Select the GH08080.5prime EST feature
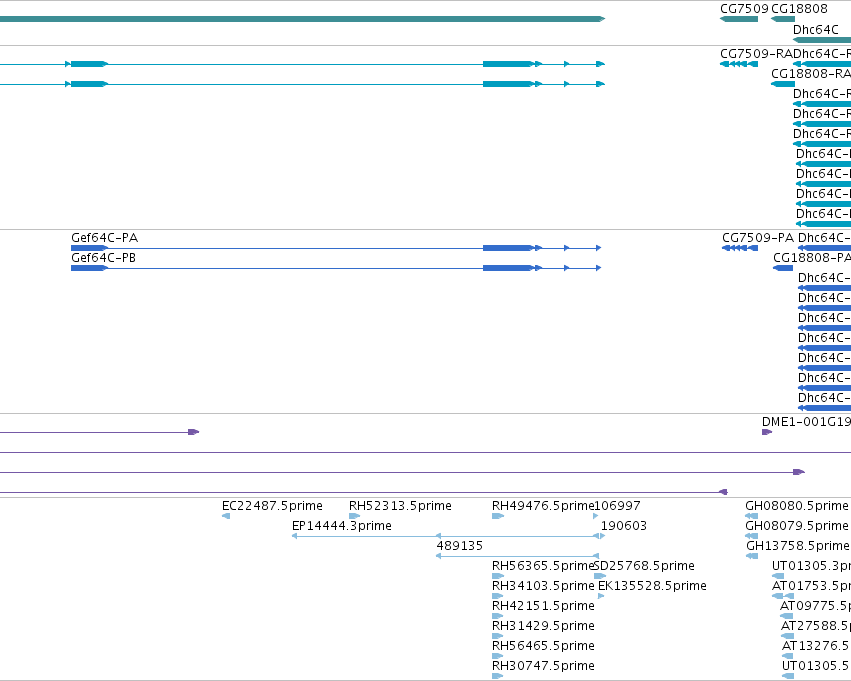Screen dimensions: 851x681 pos(752,516)
